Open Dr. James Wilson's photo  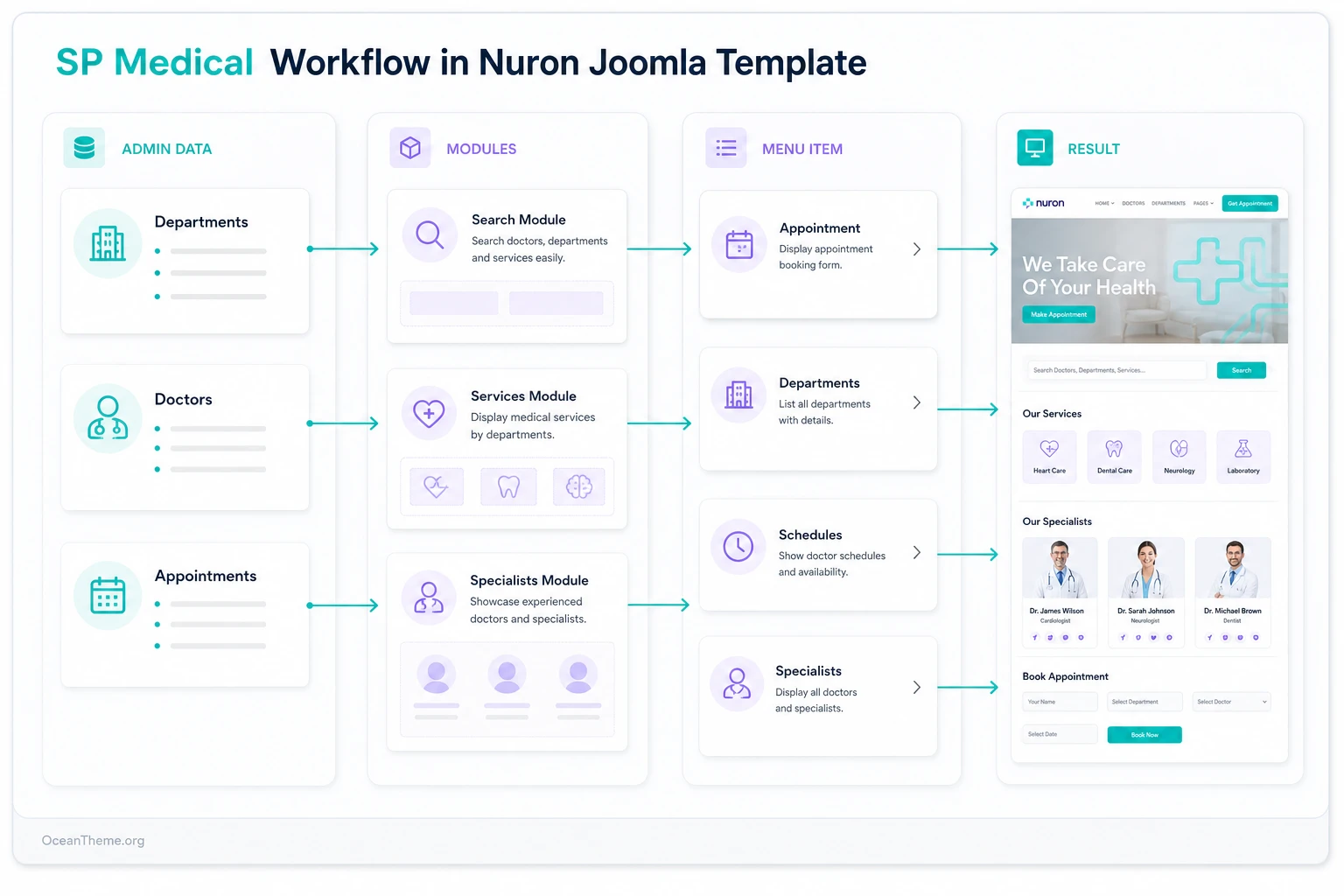[1060, 568]
